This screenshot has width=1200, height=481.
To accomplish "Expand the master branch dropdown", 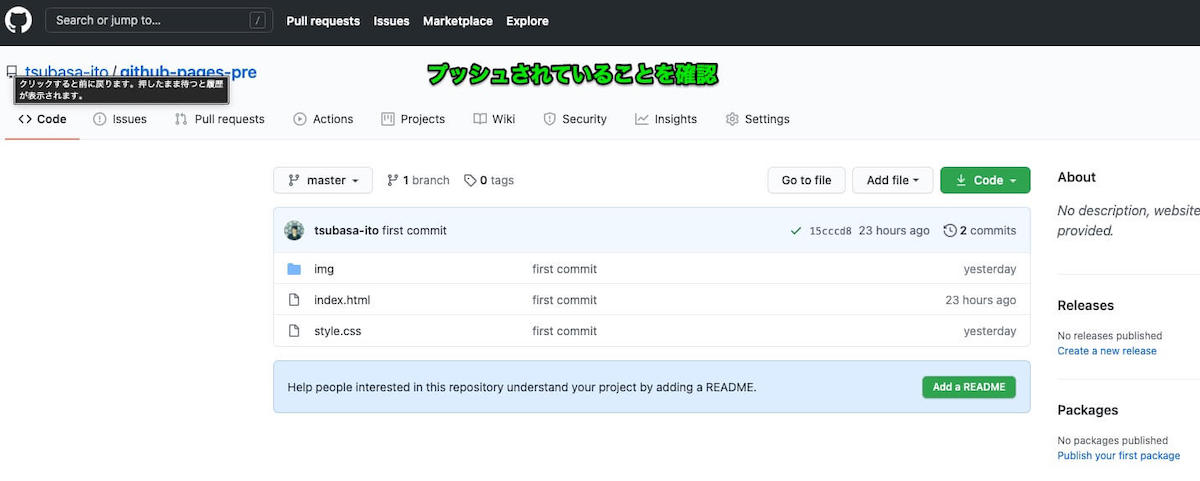I will point(323,180).
